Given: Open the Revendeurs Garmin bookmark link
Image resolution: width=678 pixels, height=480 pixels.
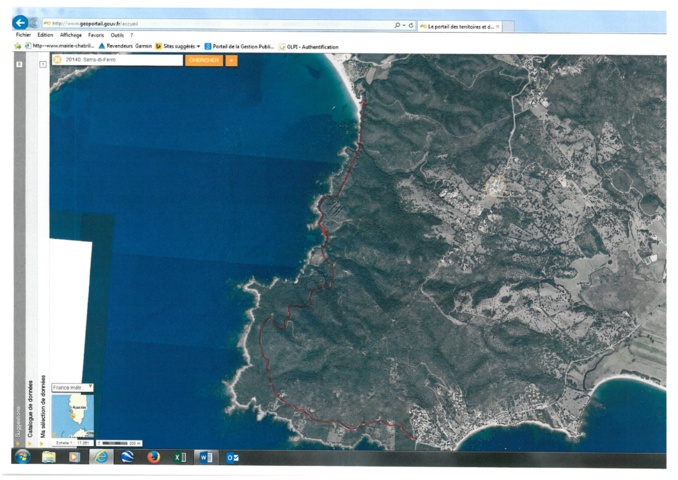Looking at the screenshot, I should tap(124, 46).
